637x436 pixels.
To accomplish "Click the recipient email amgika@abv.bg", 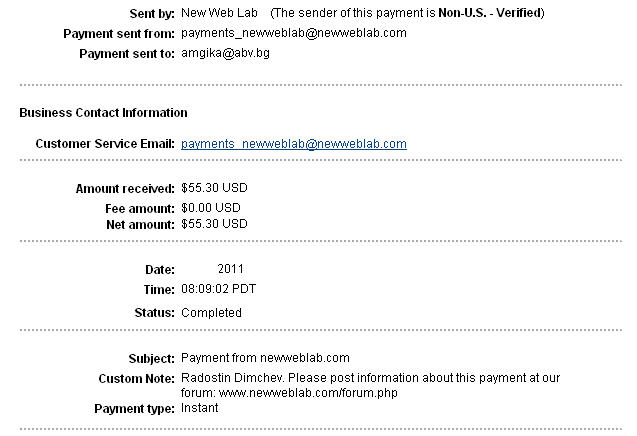I will 225,53.
